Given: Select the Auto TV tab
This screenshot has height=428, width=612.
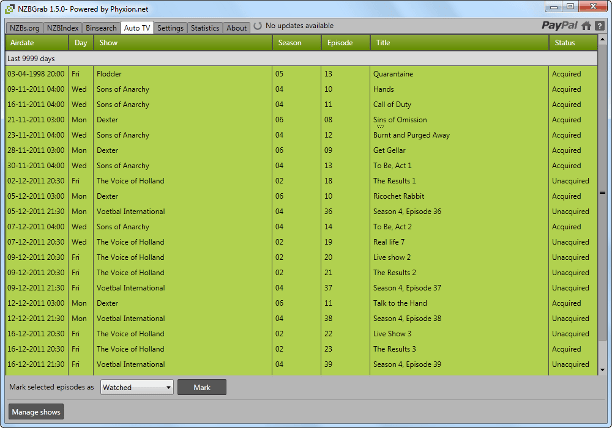Looking at the screenshot, I should 137,28.
